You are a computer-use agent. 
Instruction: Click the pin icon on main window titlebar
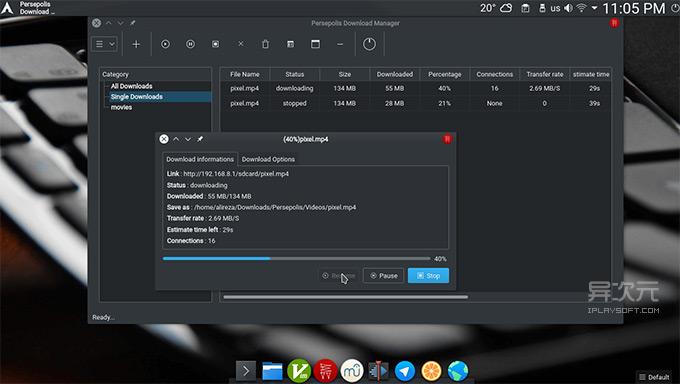pyautogui.click(x=133, y=23)
